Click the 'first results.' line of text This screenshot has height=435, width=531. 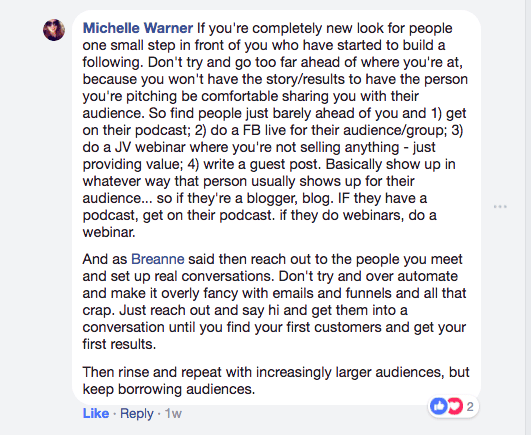point(119,344)
